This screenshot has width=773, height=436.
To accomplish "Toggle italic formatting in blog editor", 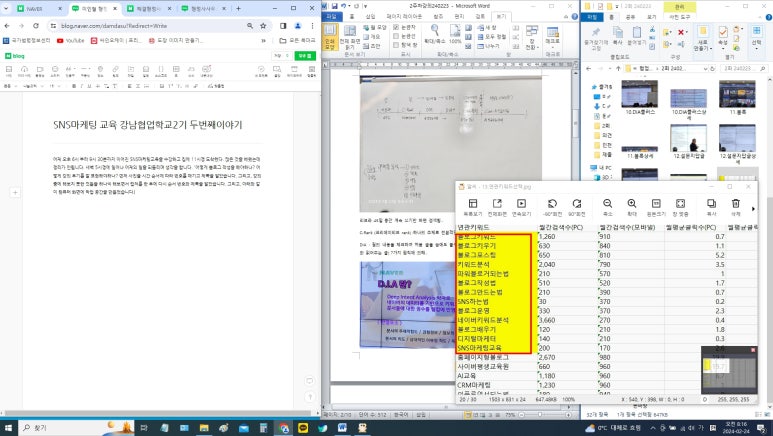I will tap(82, 86).
